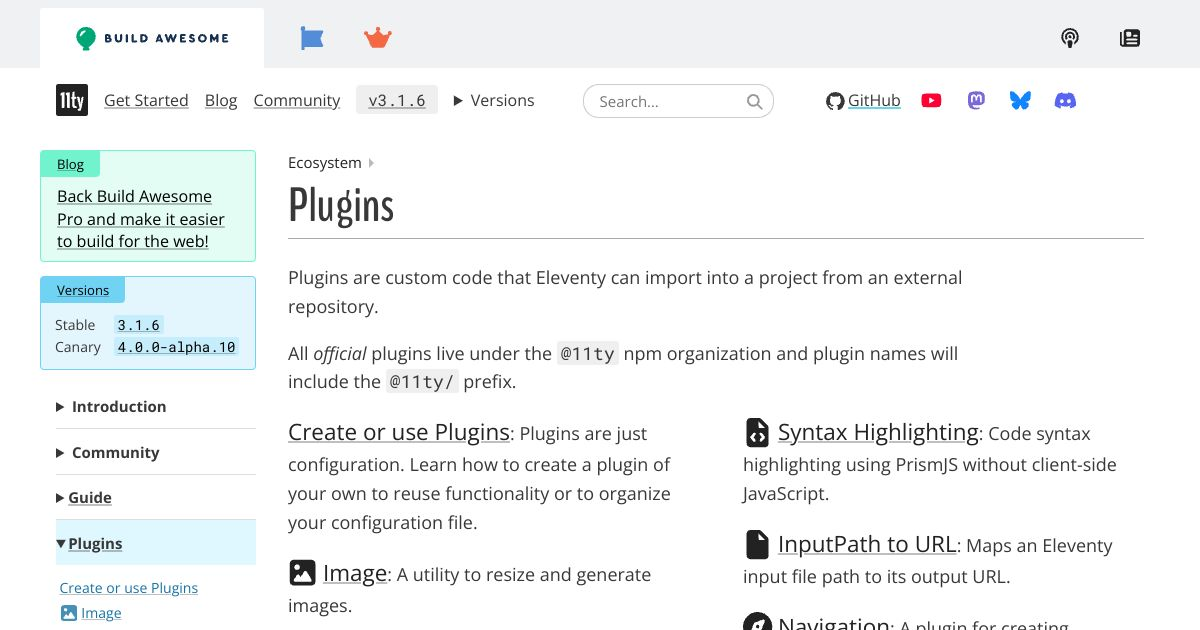Open Syntax Highlighting plugin link
Viewport: 1200px width, 630px height.
(878, 432)
